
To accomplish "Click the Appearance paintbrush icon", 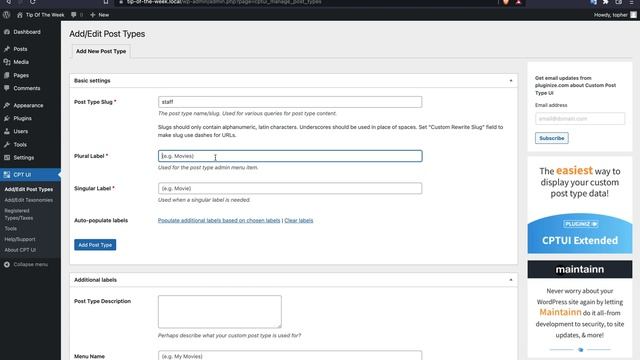I will (7, 105).
